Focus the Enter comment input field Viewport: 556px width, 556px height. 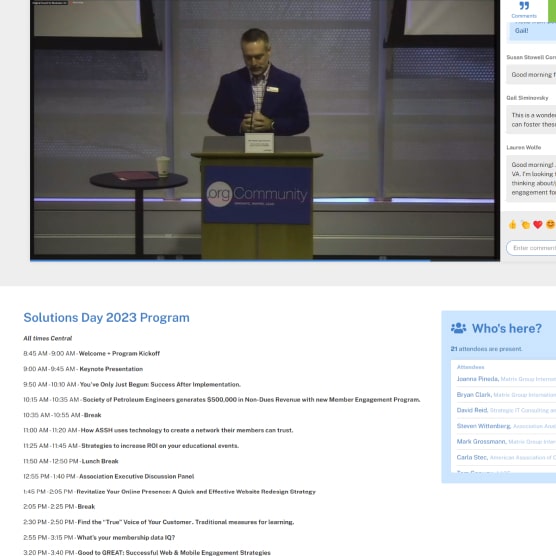click(531, 248)
